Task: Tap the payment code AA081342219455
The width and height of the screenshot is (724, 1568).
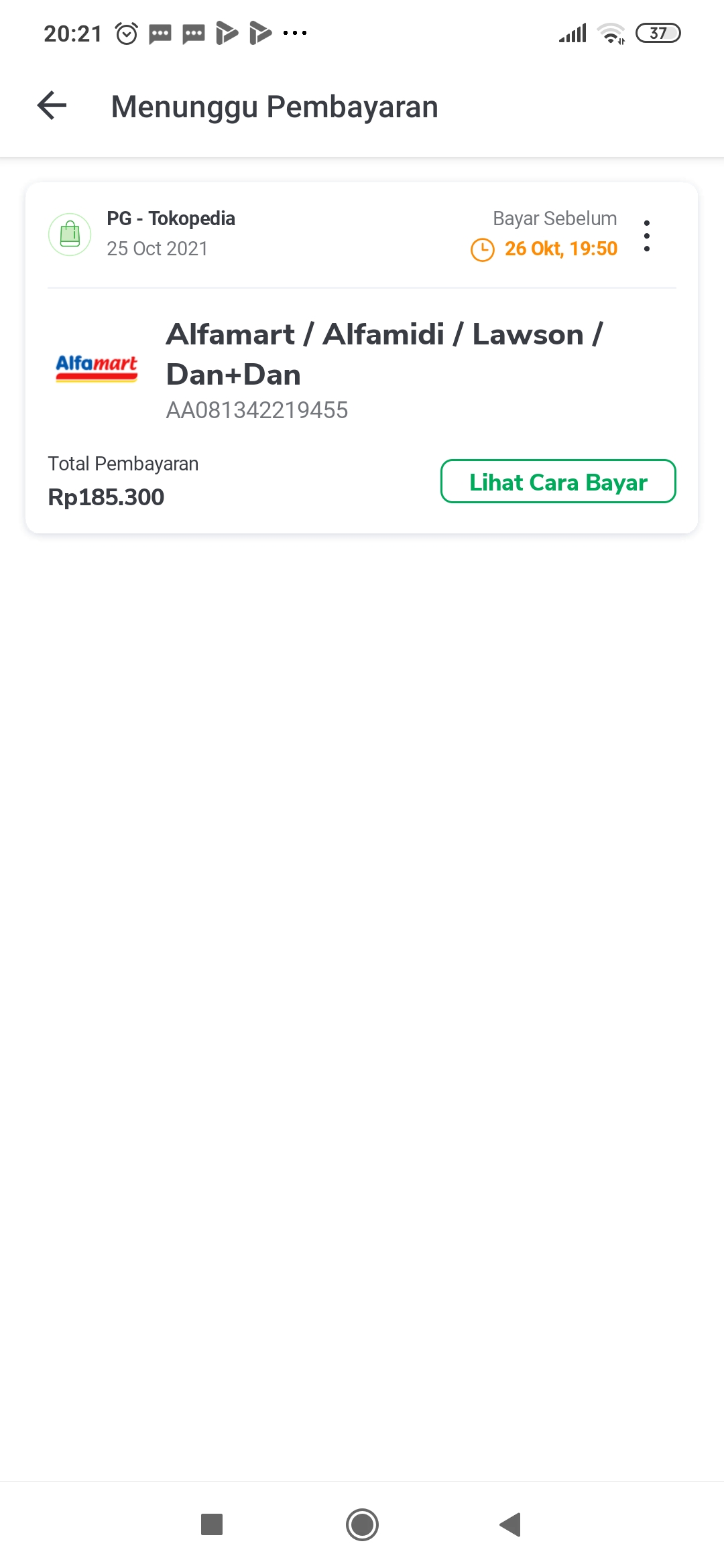Action: click(257, 410)
